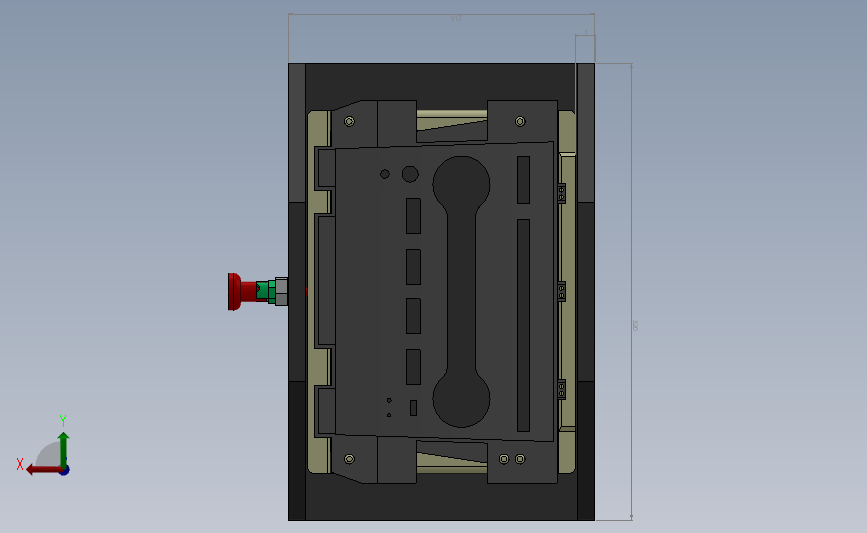The width and height of the screenshot is (867, 533).
Task: Select the short vertical slot at the plate's upper right
Action: [x=523, y=180]
